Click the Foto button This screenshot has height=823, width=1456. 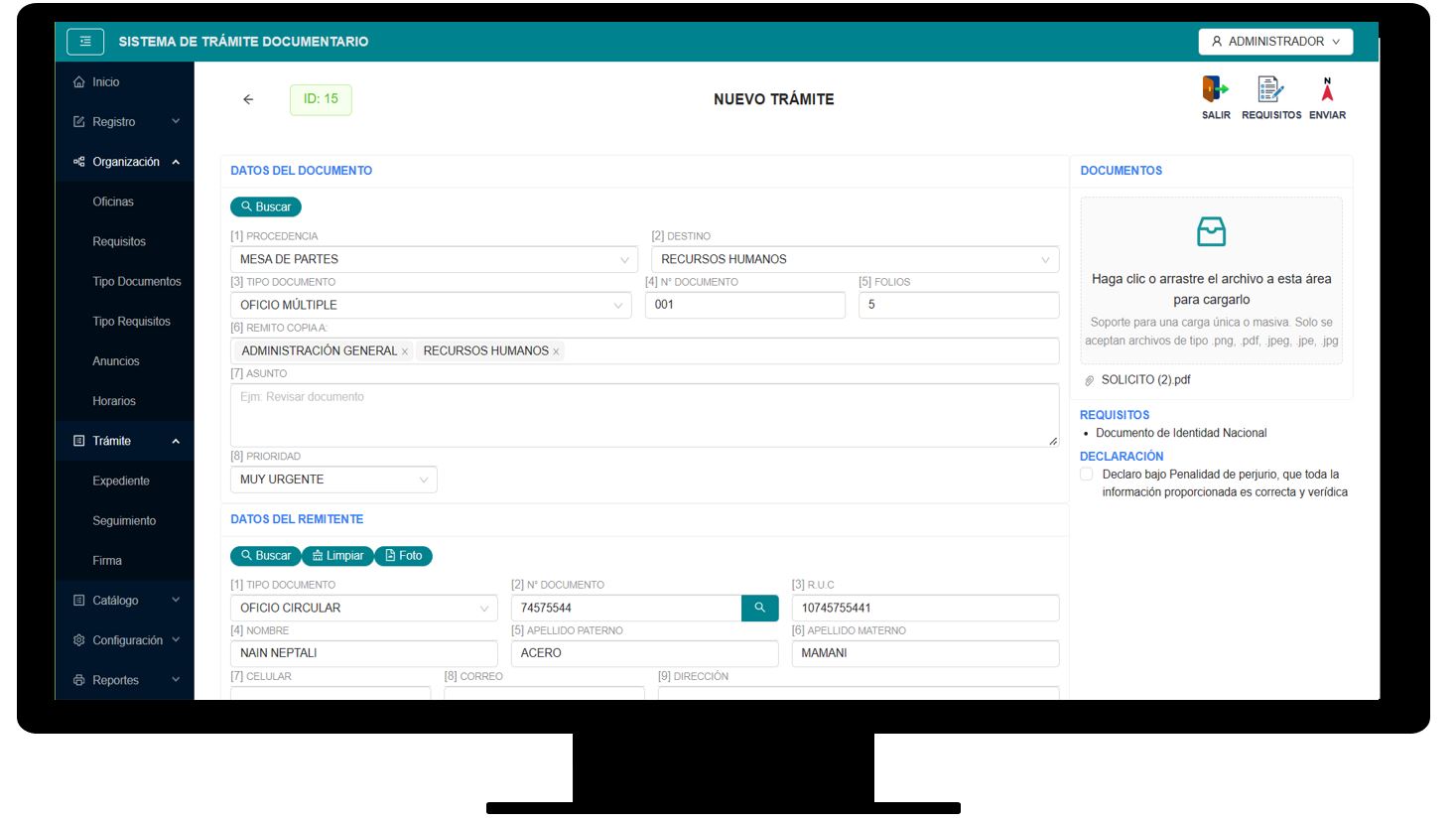403,556
